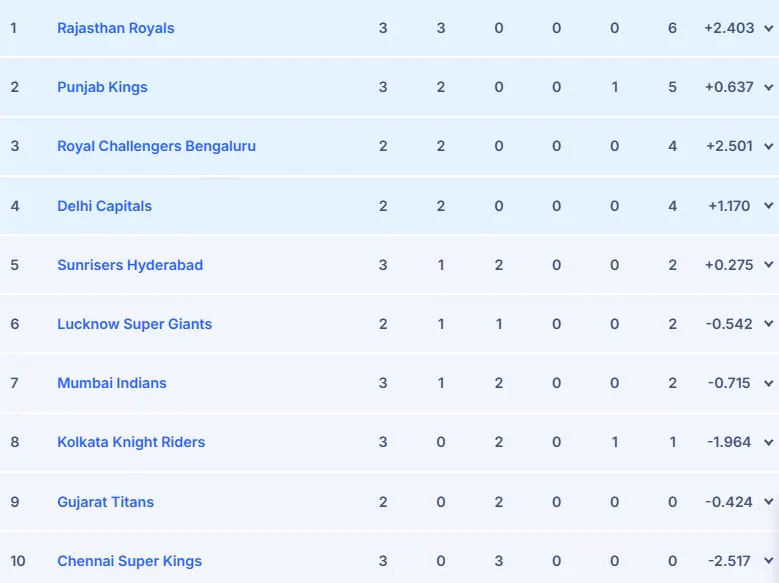779x583 pixels.
Task: Expand the Royal Challengers Bengaluru row chevron
Action: coord(768,147)
